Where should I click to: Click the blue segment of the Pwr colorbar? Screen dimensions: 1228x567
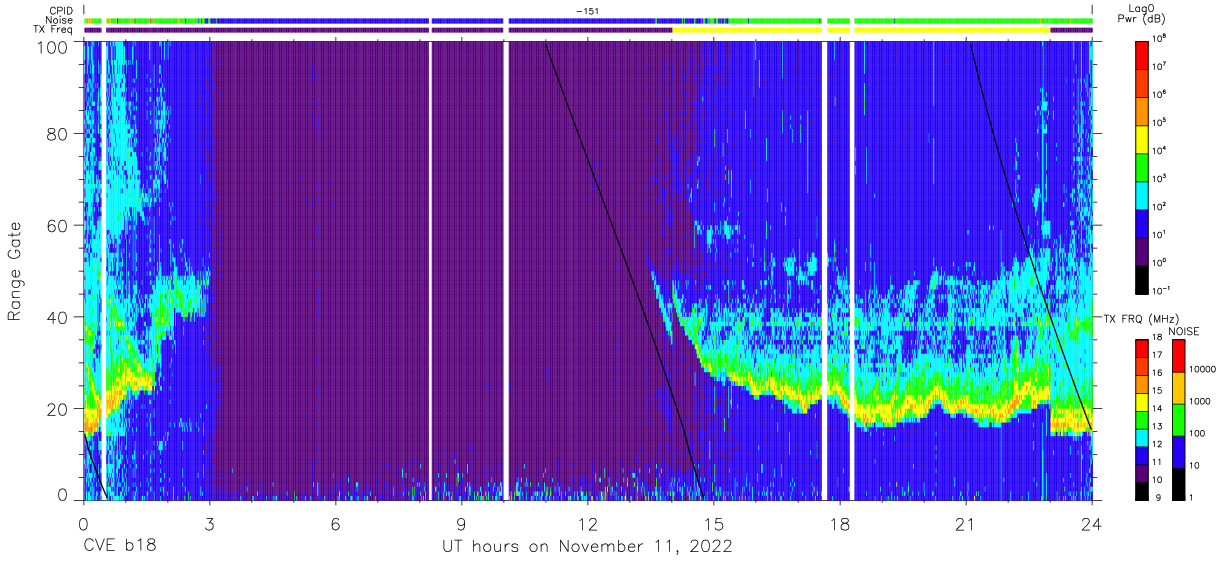[x=1141, y=222]
